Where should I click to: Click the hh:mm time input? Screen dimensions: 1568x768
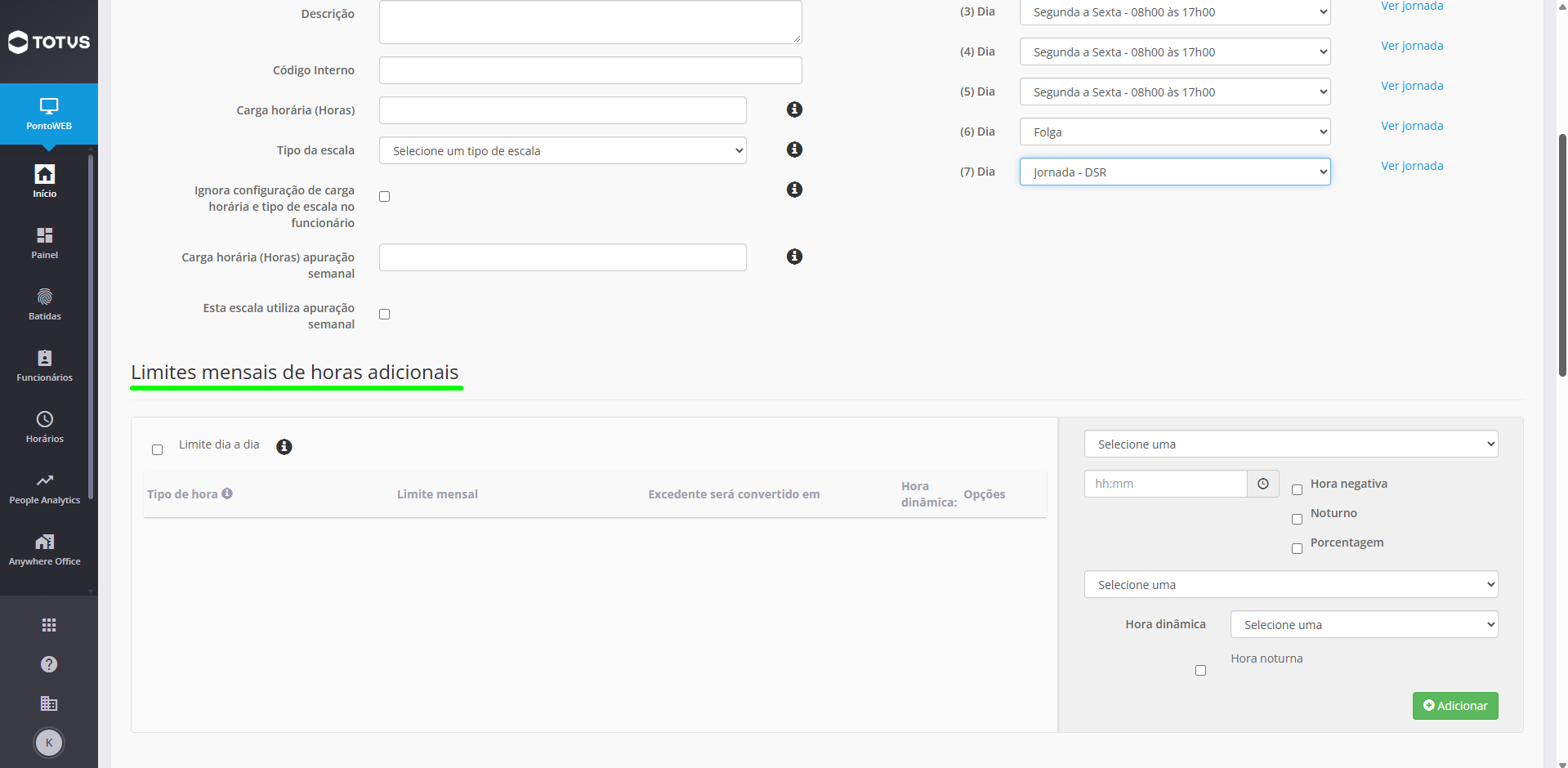pos(1166,484)
